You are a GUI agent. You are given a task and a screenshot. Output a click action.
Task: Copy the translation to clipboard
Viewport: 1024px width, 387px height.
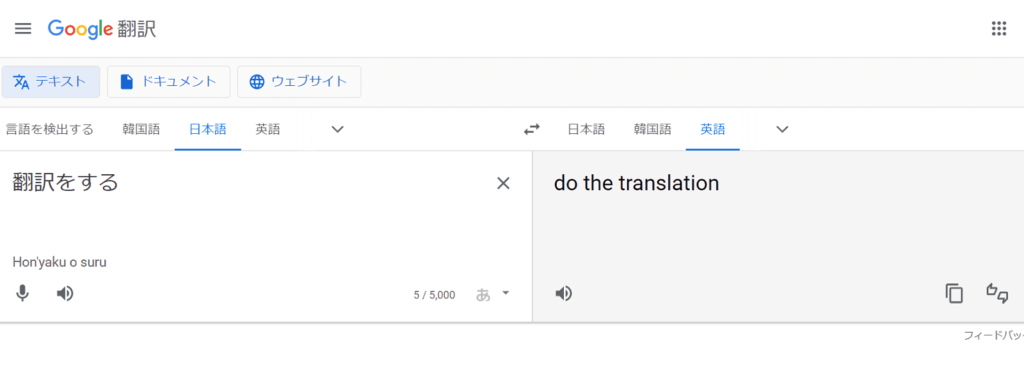tap(954, 294)
